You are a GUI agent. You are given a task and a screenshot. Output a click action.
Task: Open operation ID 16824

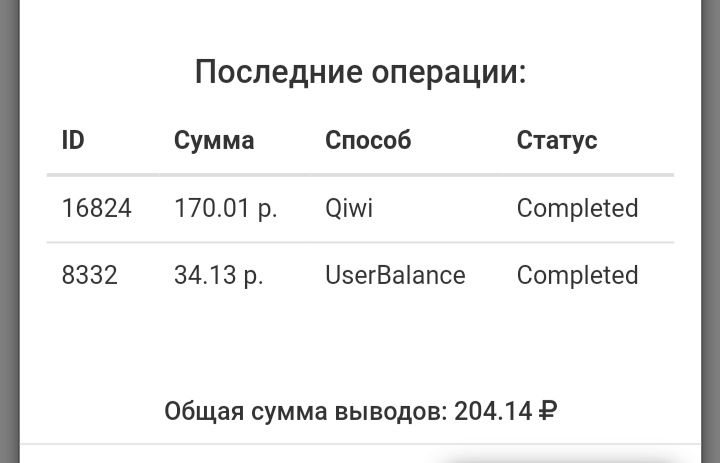(x=96, y=208)
